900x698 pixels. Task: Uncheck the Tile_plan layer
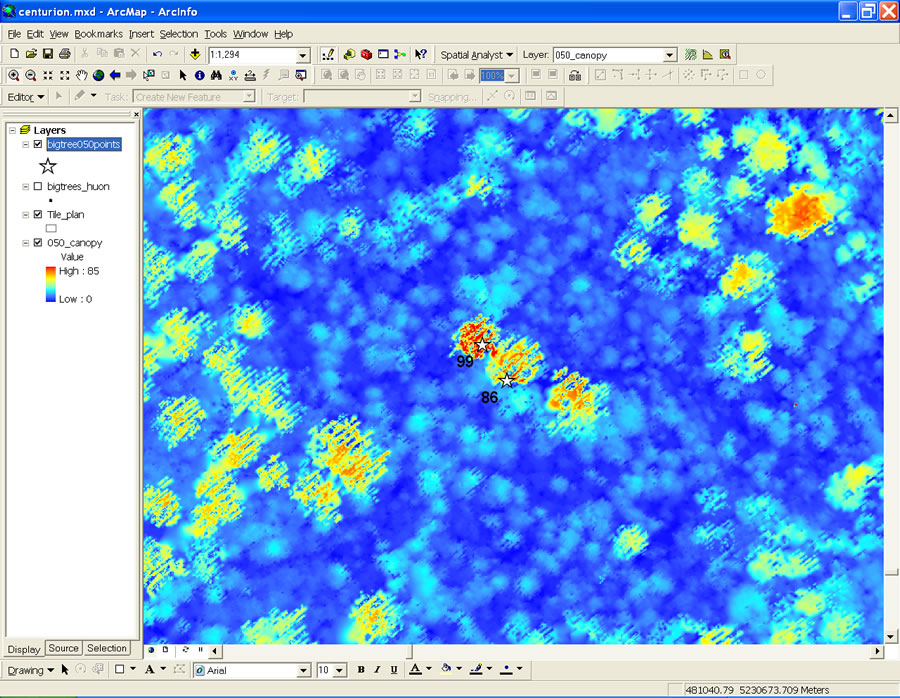click(38, 214)
